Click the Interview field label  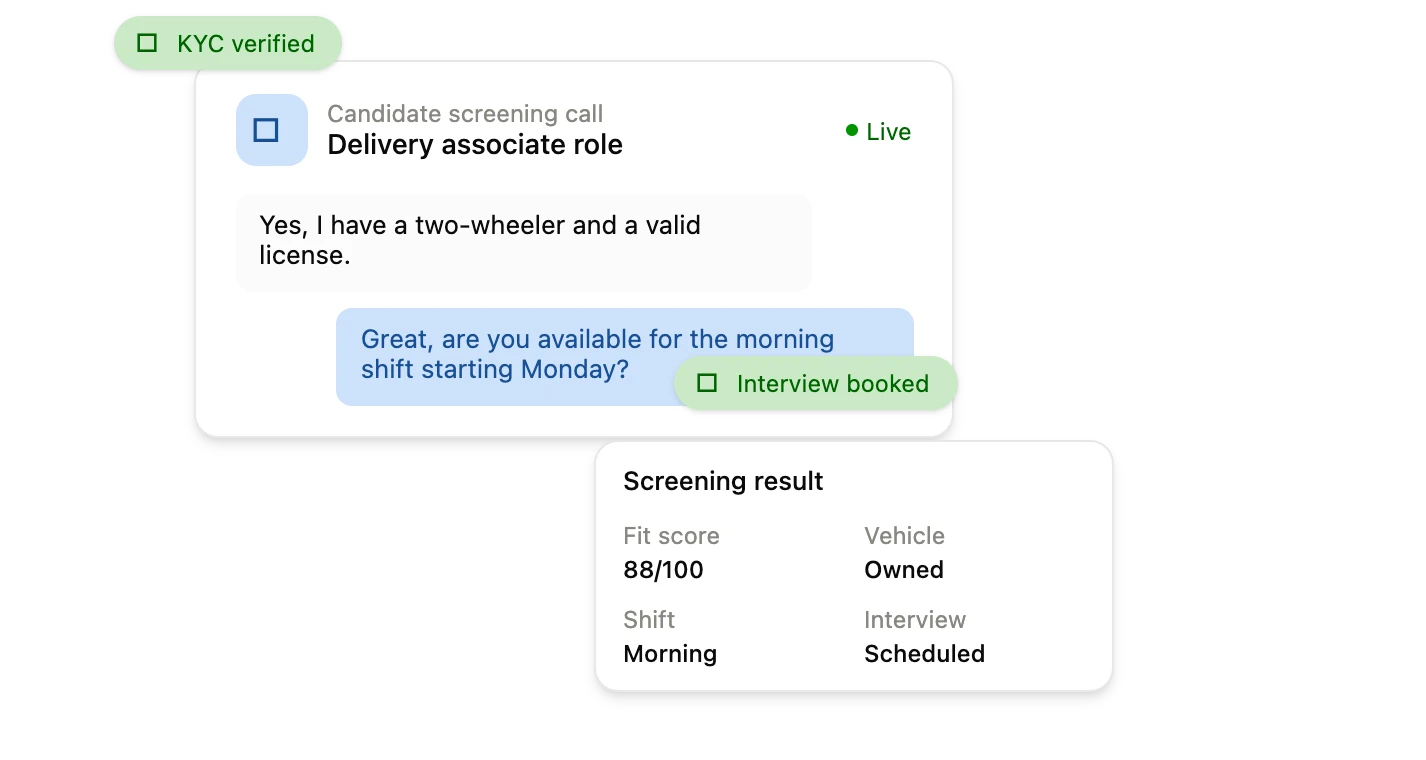pyautogui.click(x=915, y=620)
